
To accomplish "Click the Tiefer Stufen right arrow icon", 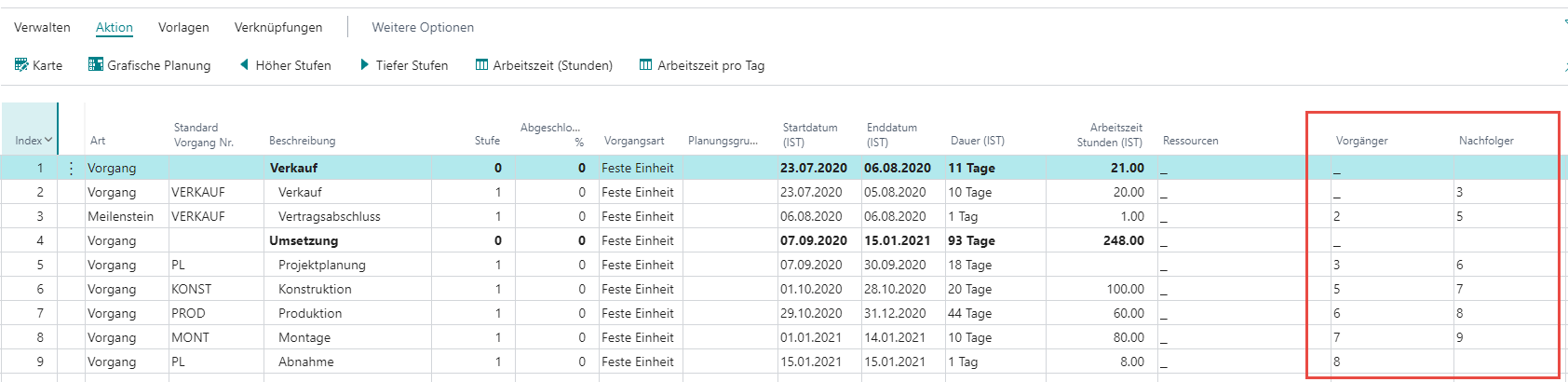I will (365, 65).
